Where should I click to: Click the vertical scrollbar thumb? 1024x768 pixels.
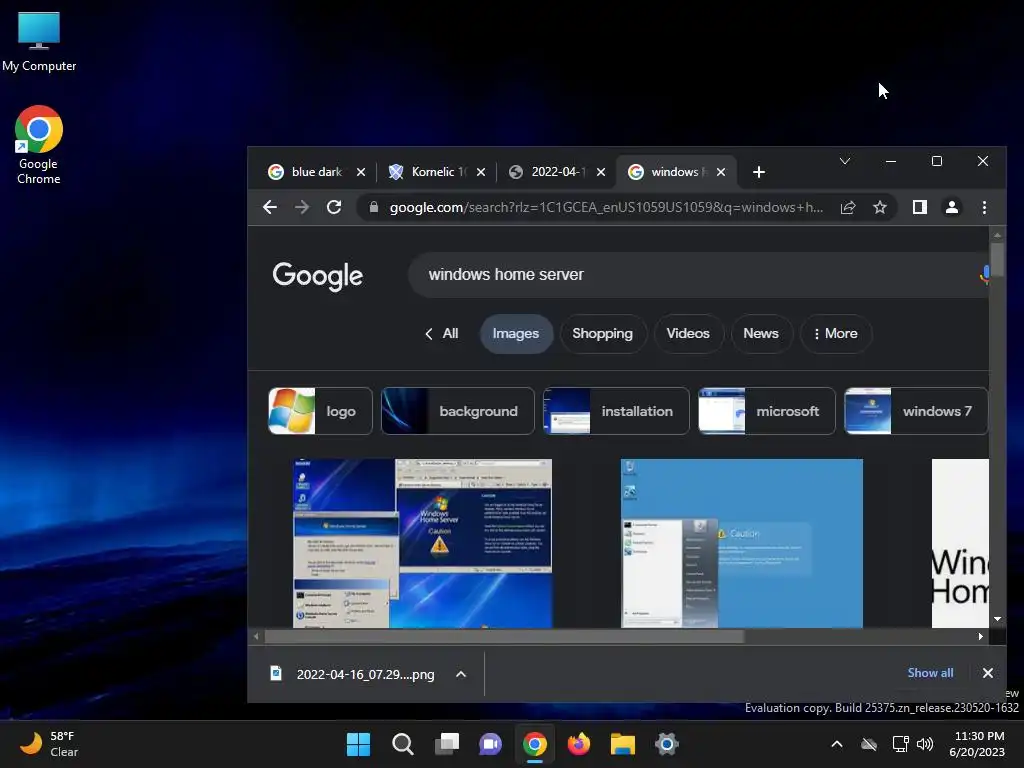click(x=997, y=260)
